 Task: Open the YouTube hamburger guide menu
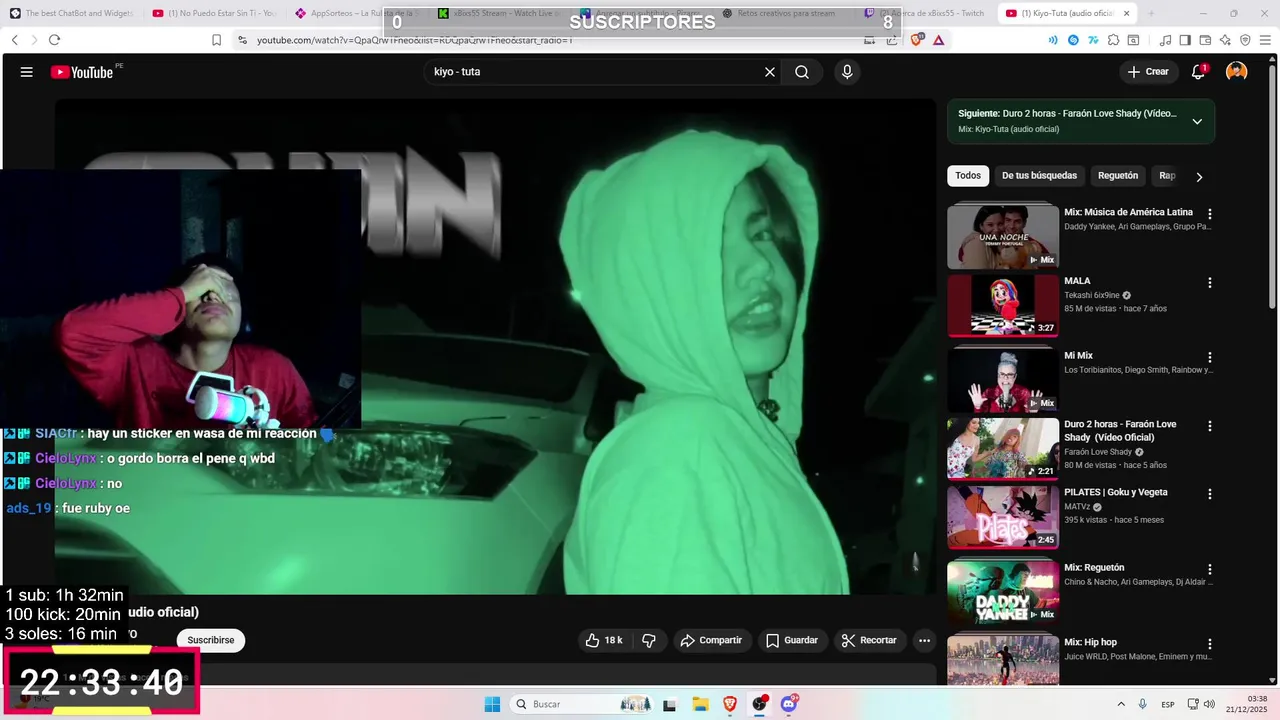27,72
